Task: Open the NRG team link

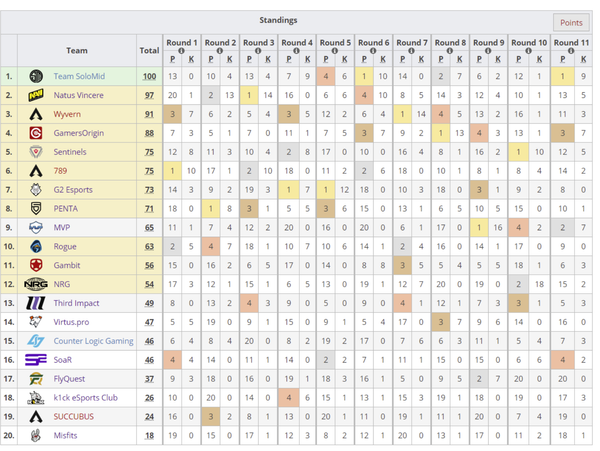Action: click(x=62, y=284)
